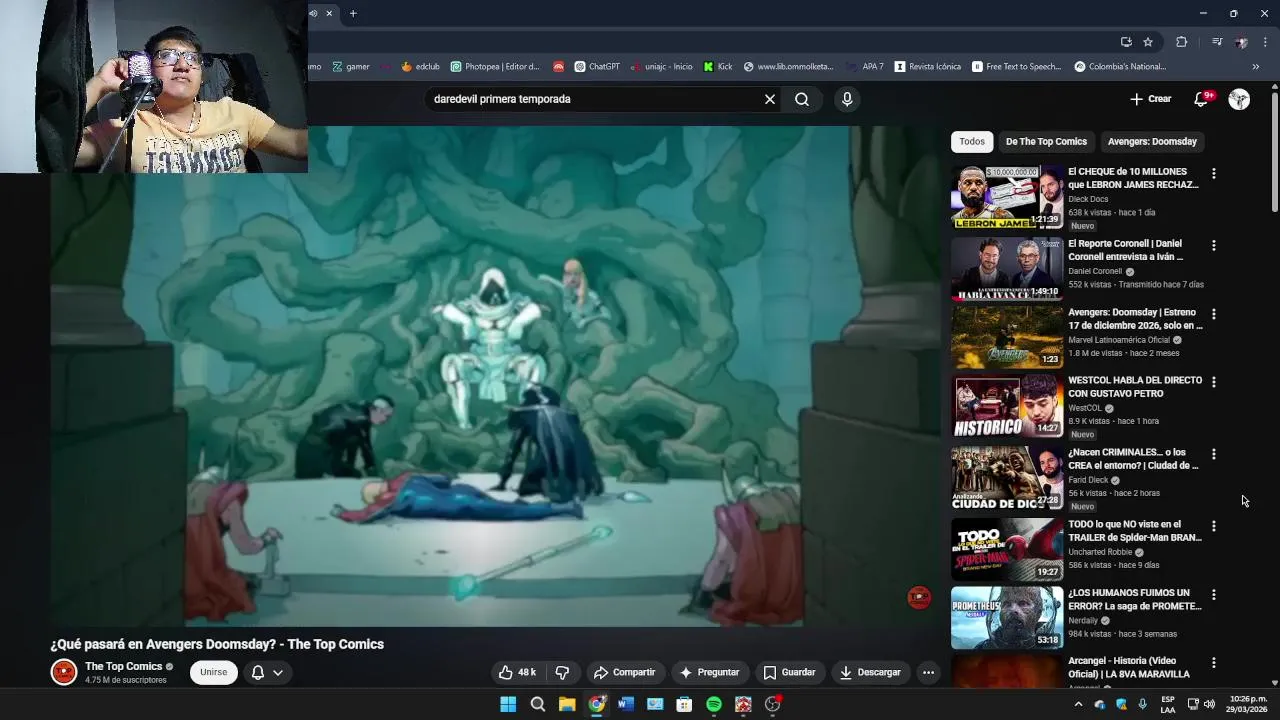The width and height of the screenshot is (1280, 720).
Task: Open options for El Reporte Coronell video
Action: pos(1213,246)
